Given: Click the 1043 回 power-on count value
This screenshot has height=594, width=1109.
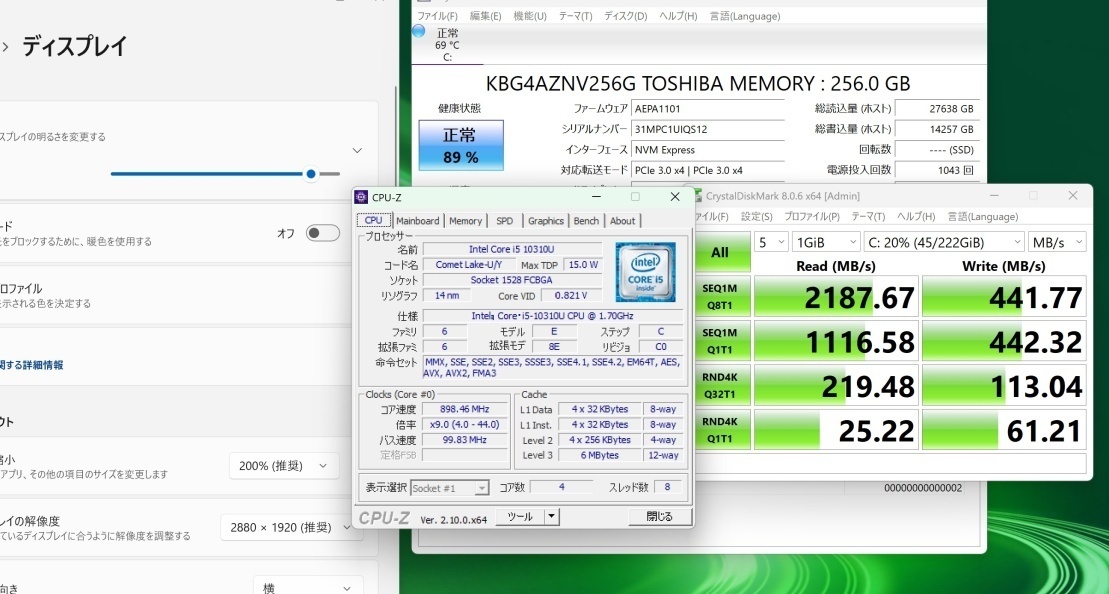Looking at the screenshot, I should click(937, 170).
